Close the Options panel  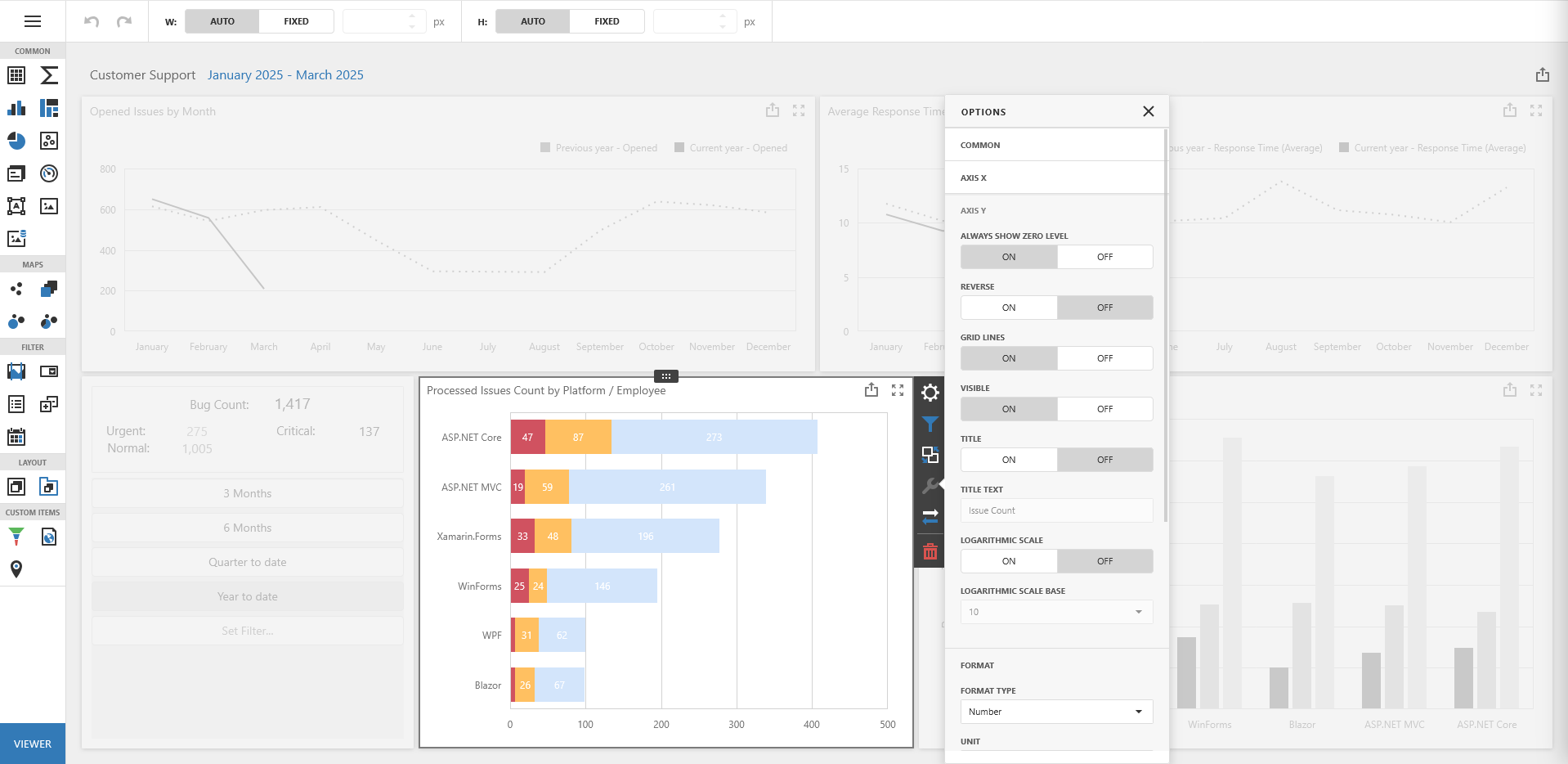(1148, 111)
